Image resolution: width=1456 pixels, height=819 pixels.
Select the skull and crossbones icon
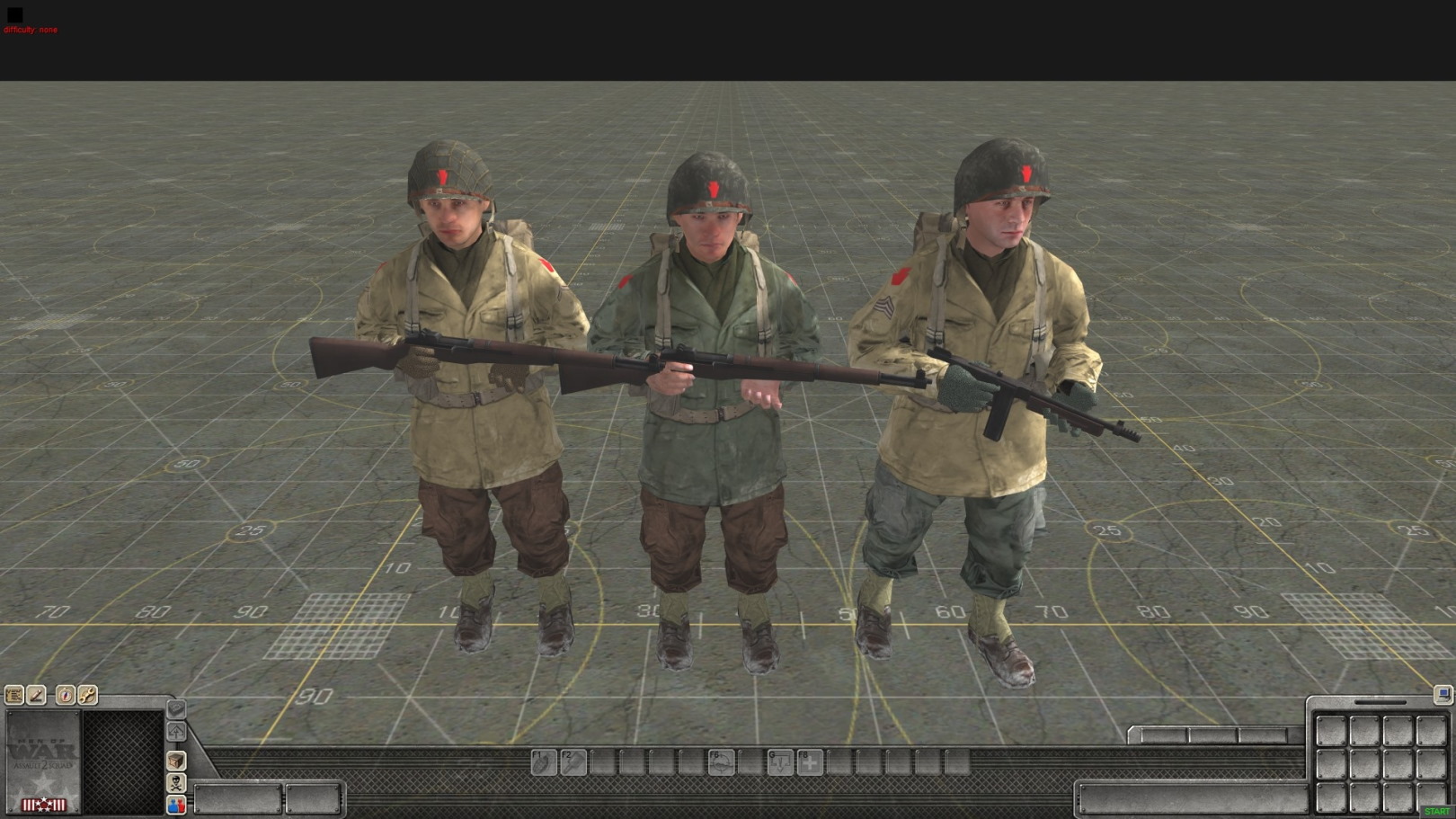[176, 783]
